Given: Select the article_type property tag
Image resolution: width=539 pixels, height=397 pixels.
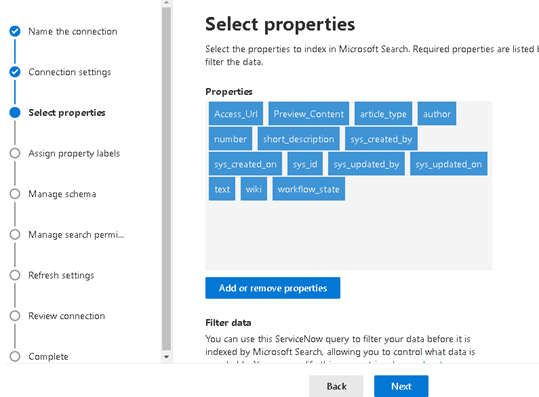Looking at the screenshot, I should coord(383,114).
